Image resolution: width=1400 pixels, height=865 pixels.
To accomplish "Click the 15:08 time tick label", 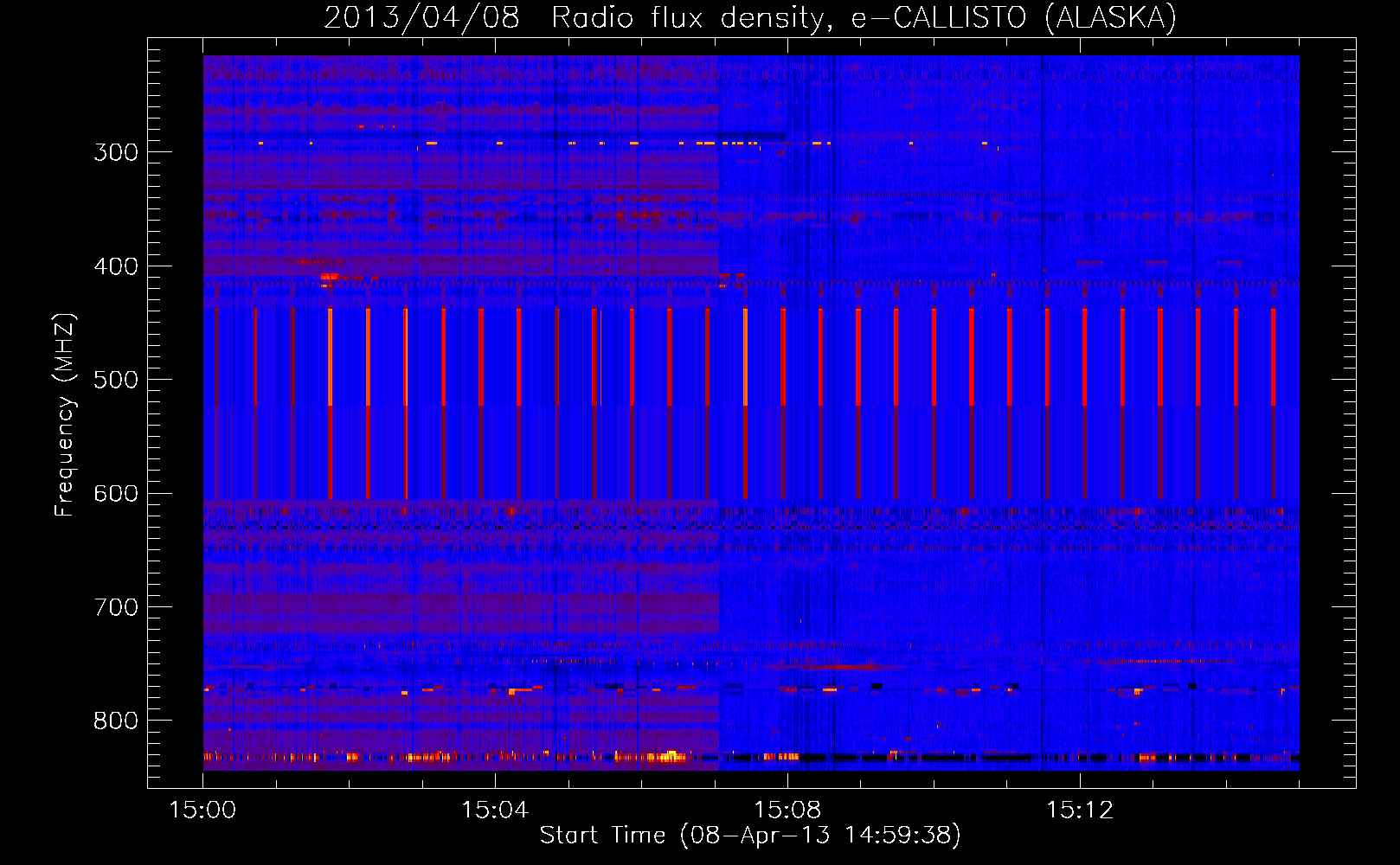I will pyautogui.click(x=787, y=811).
